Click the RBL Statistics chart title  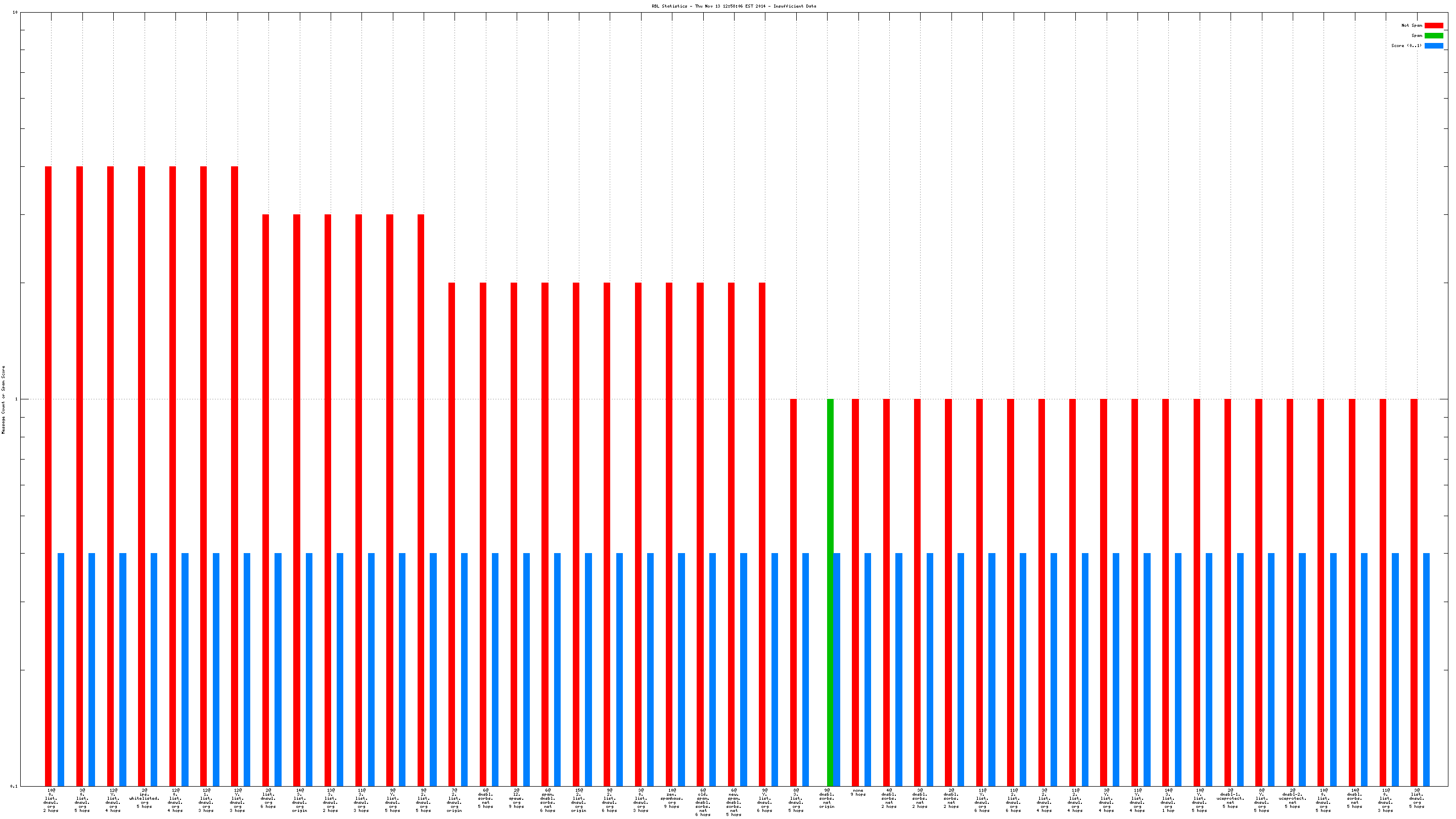734,6
